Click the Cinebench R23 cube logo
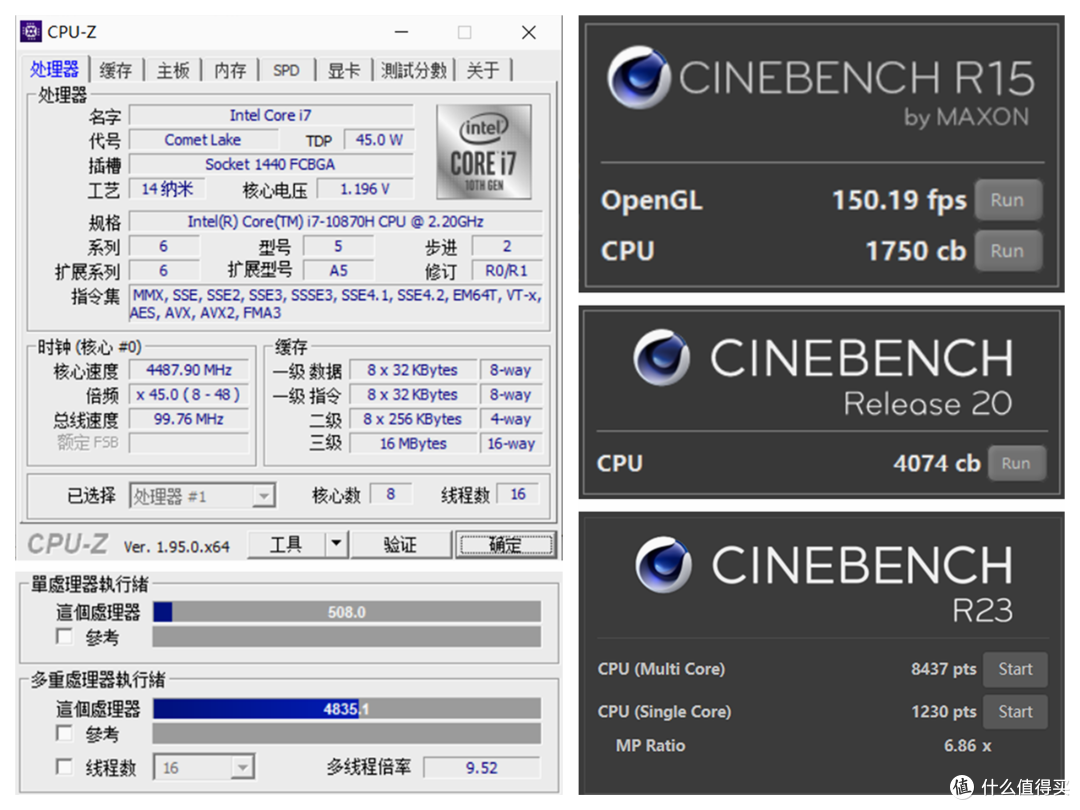Viewport: 1080px width, 810px height. (x=664, y=565)
